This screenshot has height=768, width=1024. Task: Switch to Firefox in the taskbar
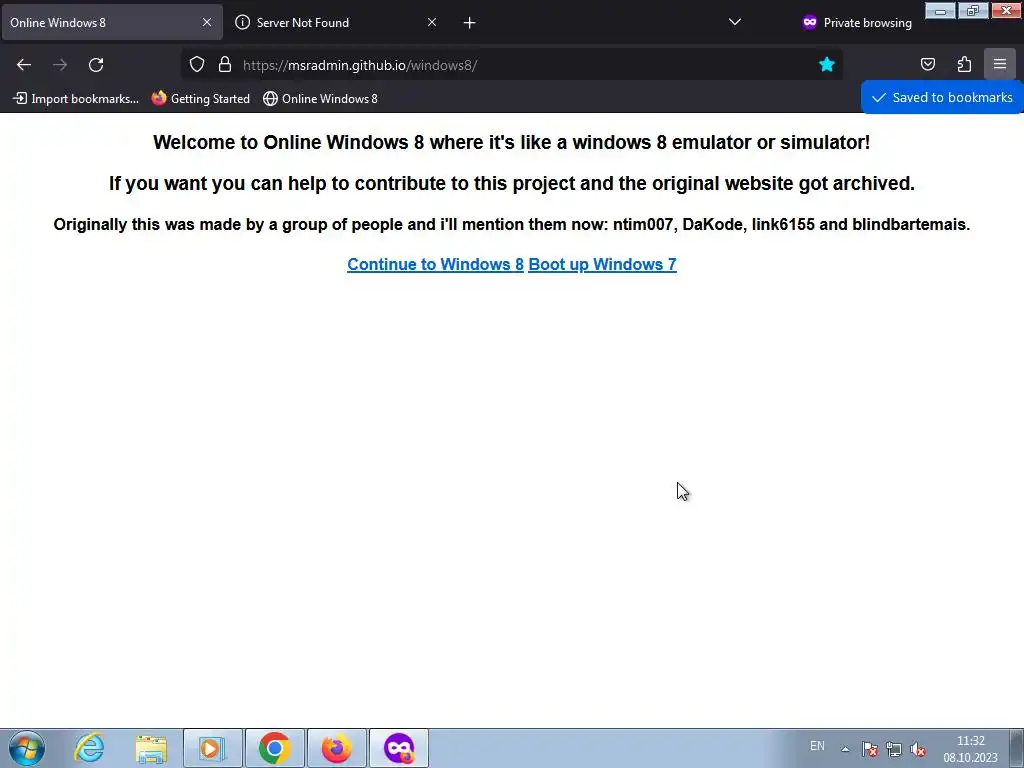pos(337,748)
